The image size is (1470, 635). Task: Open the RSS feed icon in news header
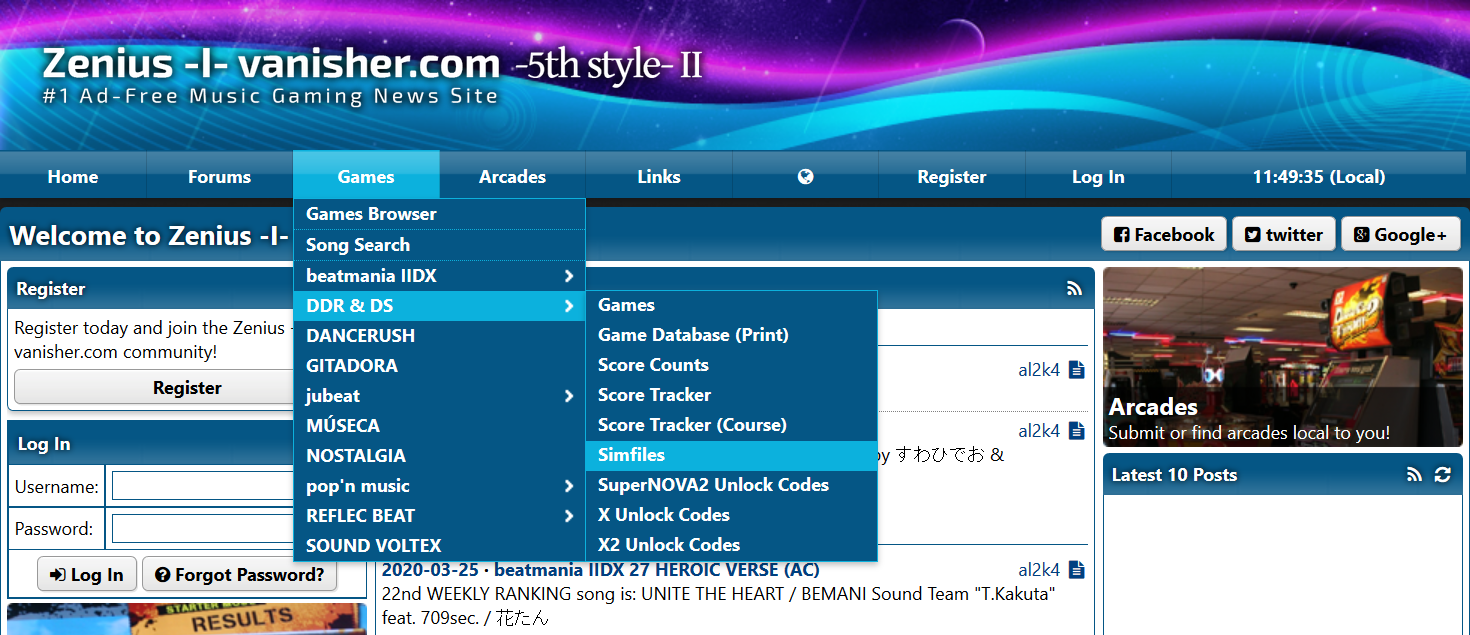click(1075, 289)
